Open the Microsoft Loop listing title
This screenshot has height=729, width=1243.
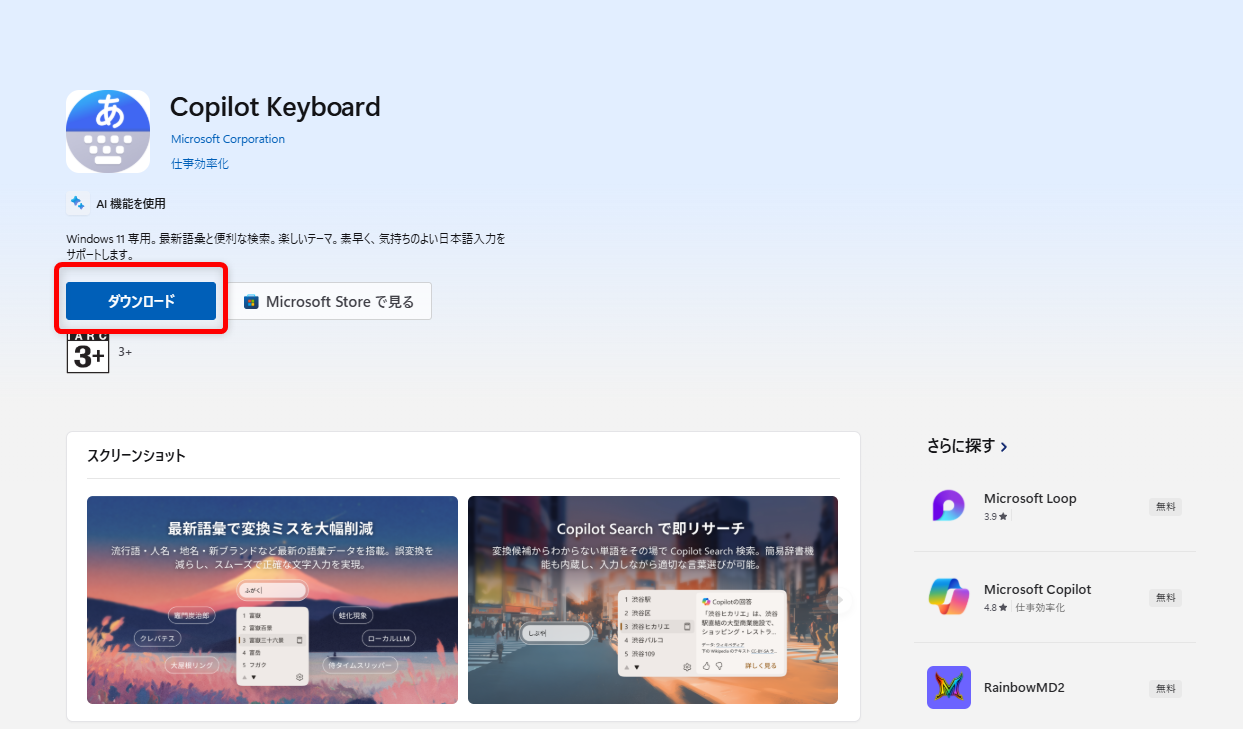[x=1030, y=498]
